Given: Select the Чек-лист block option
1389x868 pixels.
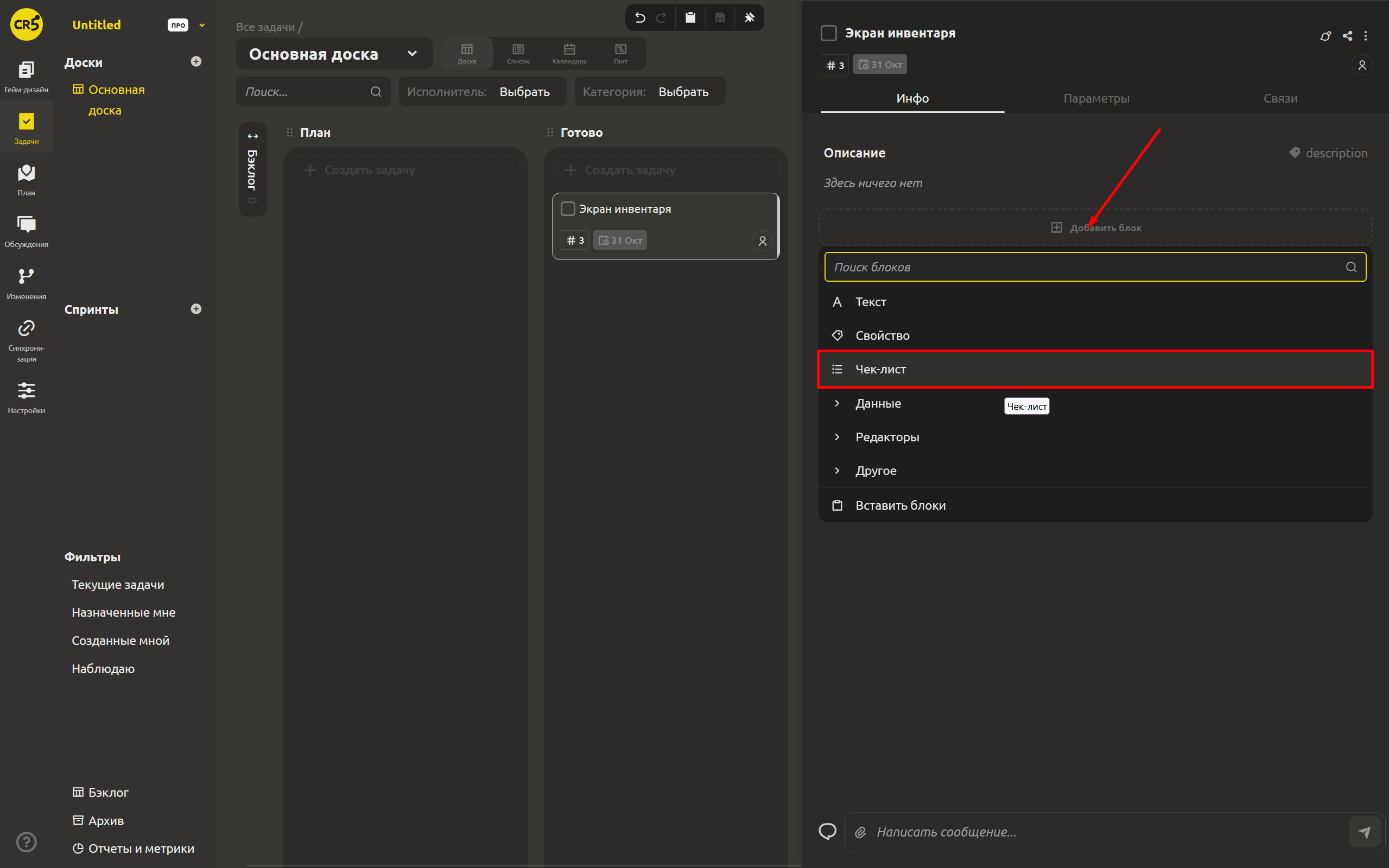Looking at the screenshot, I should pyautogui.click(x=1095, y=369).
